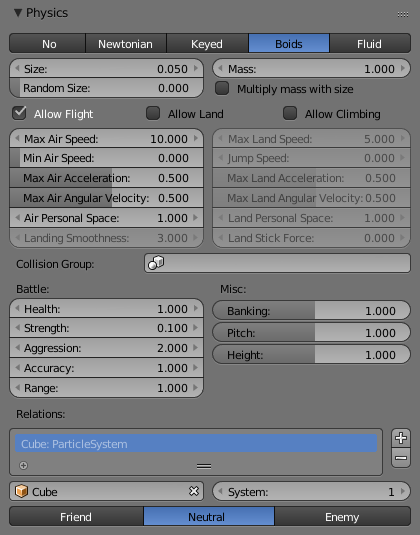Collapse the Physics panel triangle
This screenshot has height=535, width=420.
[18, 13]
